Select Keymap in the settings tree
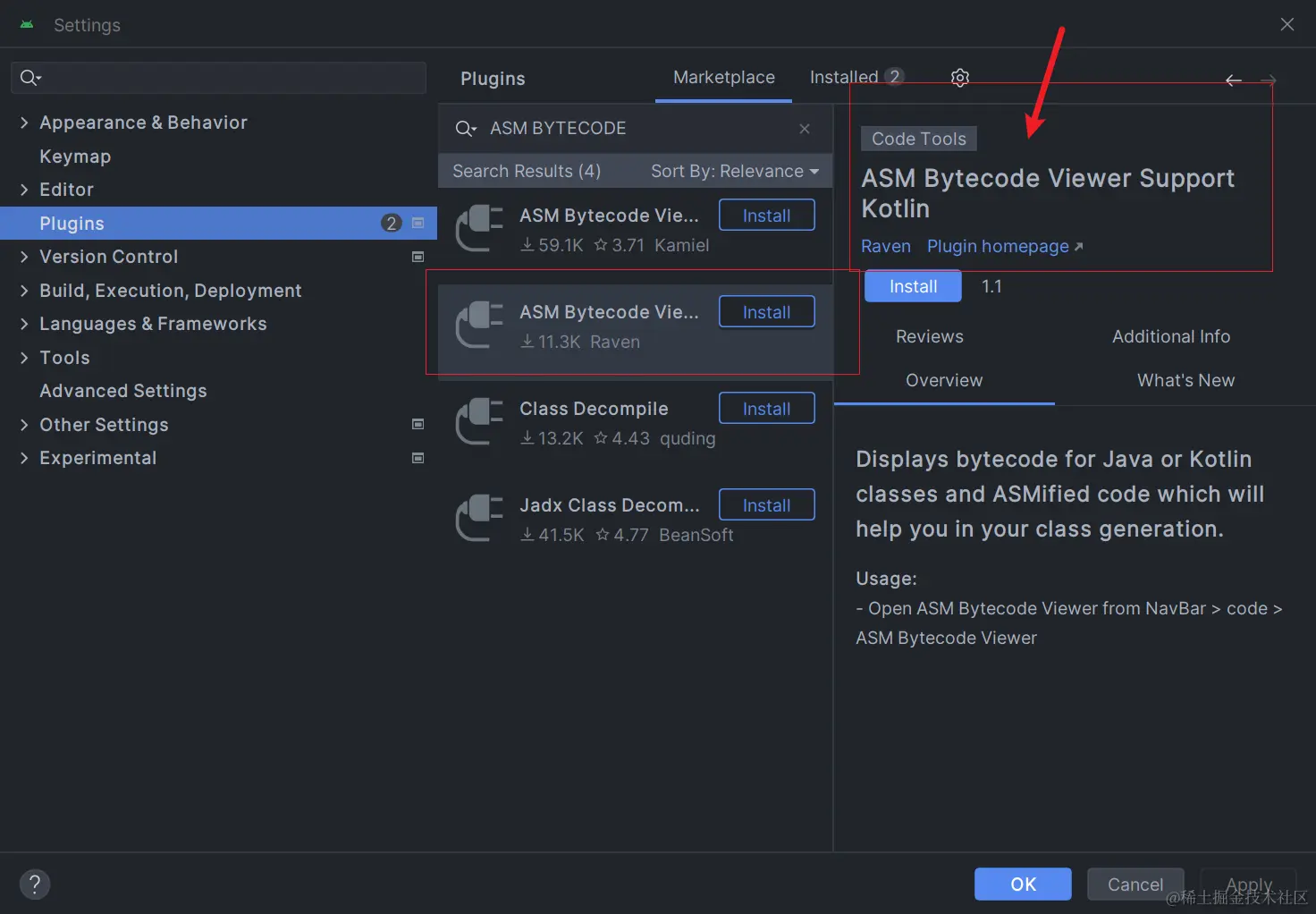This screenshot has width=1316, height=914. point(75,157)
